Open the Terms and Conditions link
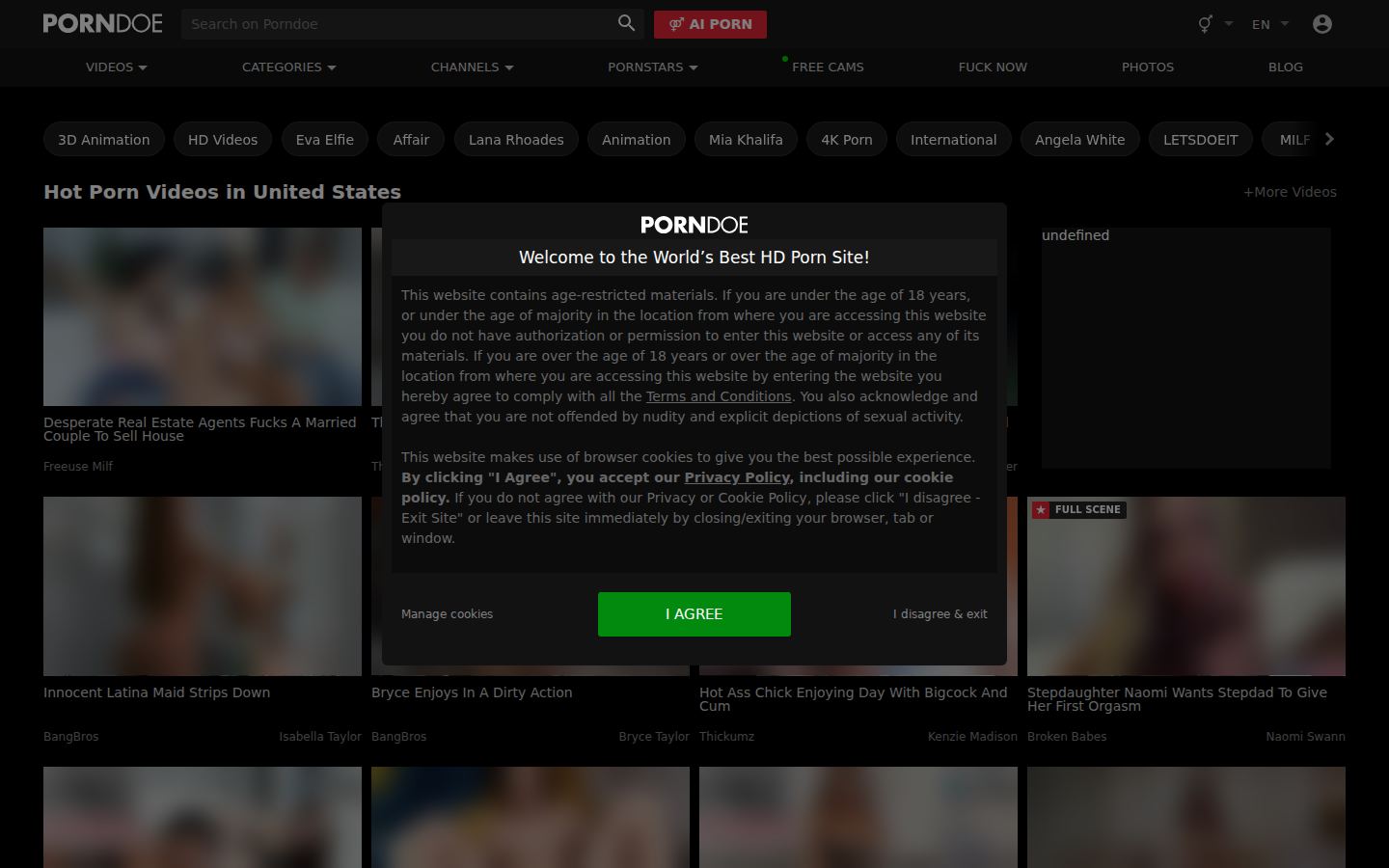The height and width of the screenshot is (868, 1389). tap(719, 396)
